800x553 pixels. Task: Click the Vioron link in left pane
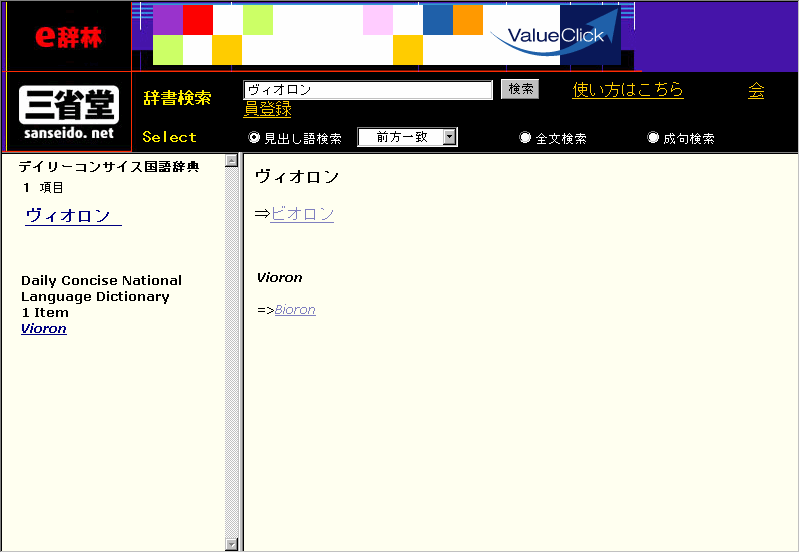[44, 328]
